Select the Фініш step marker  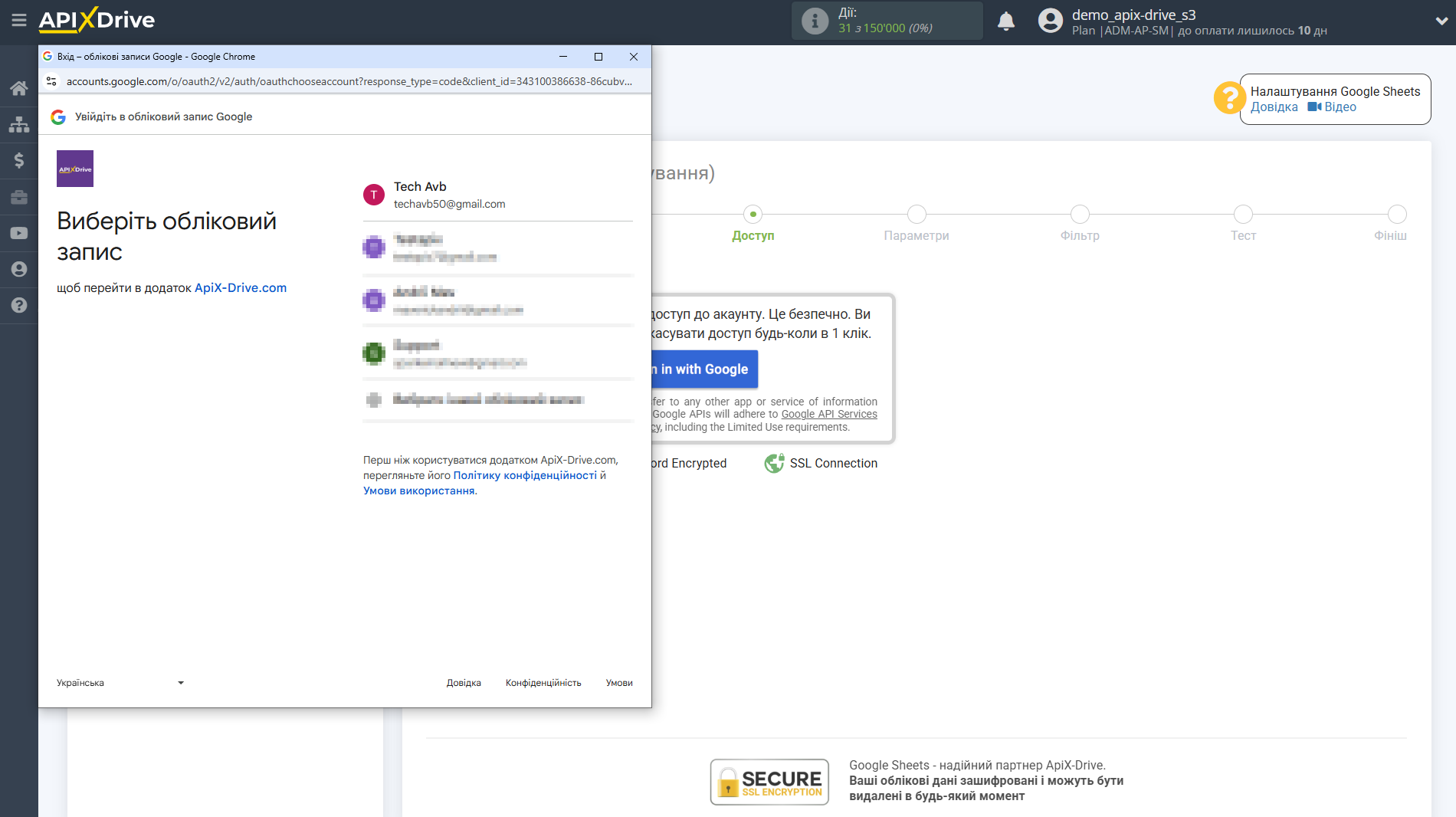[1397, 215]
